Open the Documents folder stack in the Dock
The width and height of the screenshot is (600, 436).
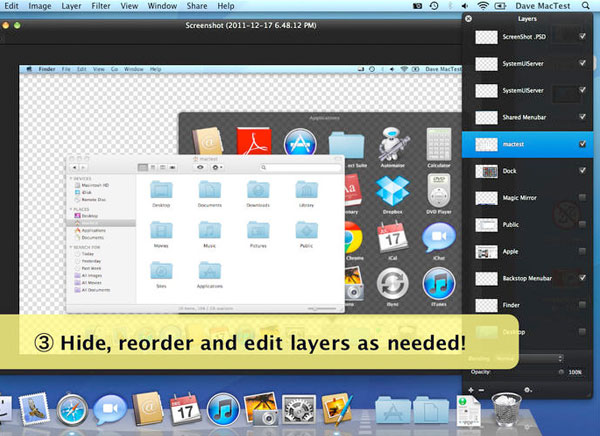430,410
